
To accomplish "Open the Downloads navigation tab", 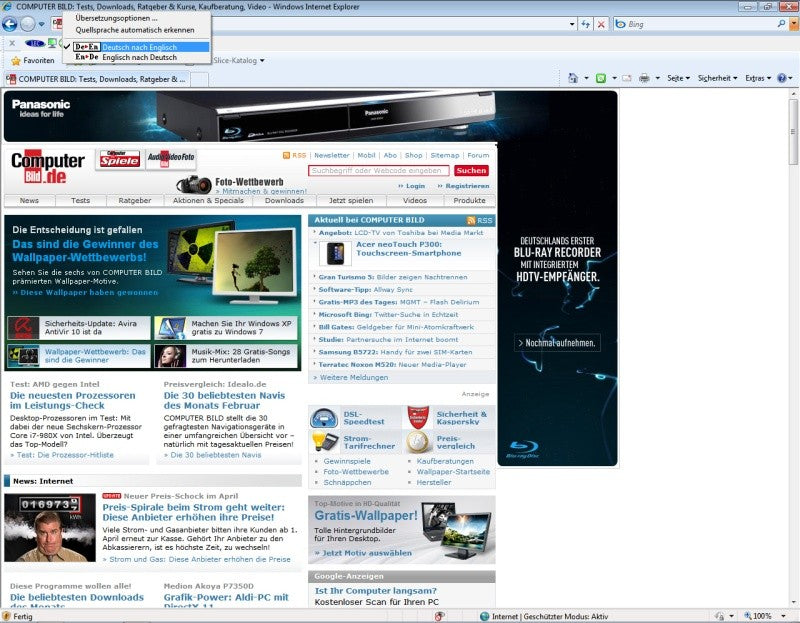I will [284, 201].
